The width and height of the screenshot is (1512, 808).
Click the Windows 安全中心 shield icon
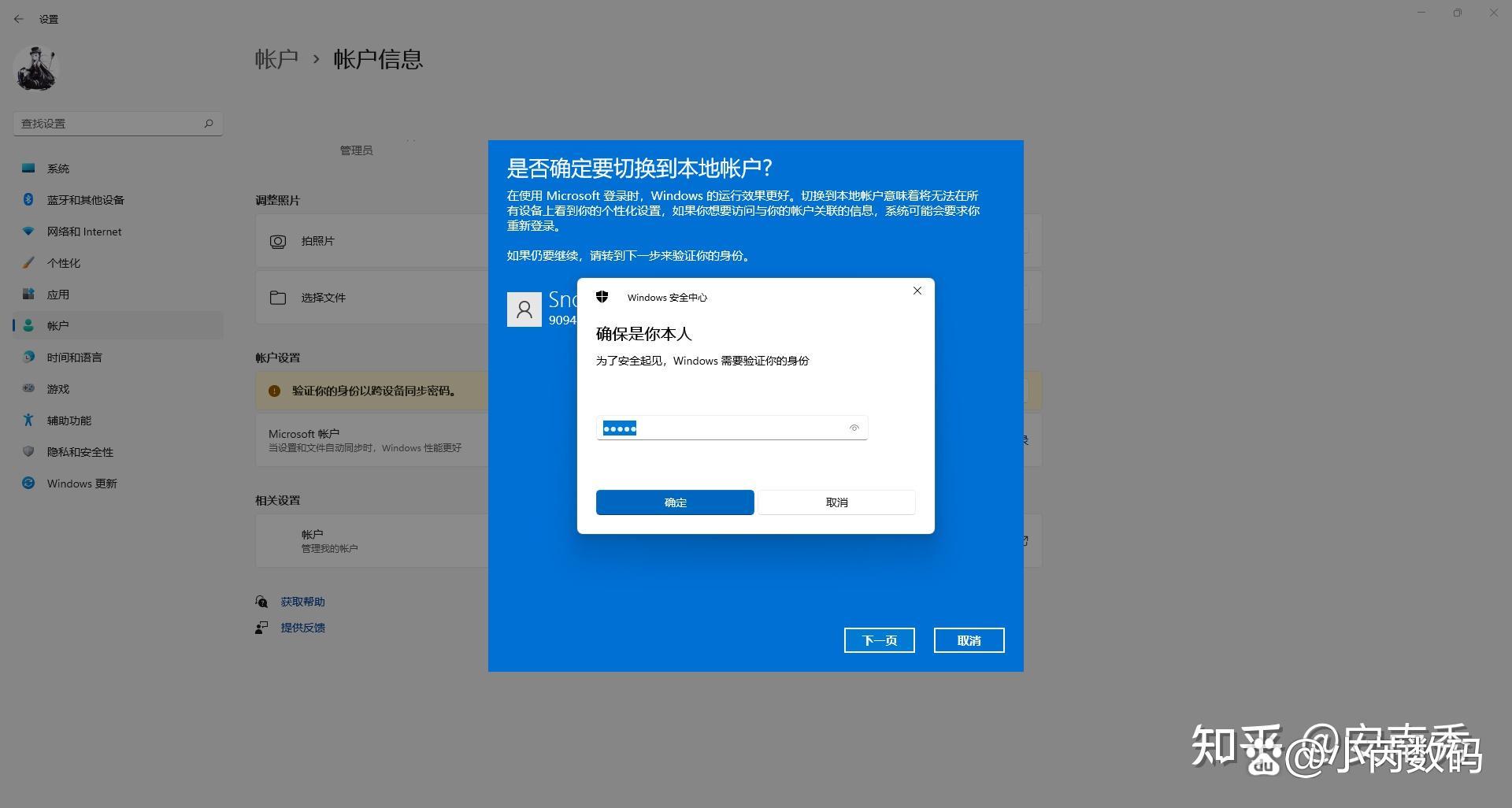(x=602, y=297)
